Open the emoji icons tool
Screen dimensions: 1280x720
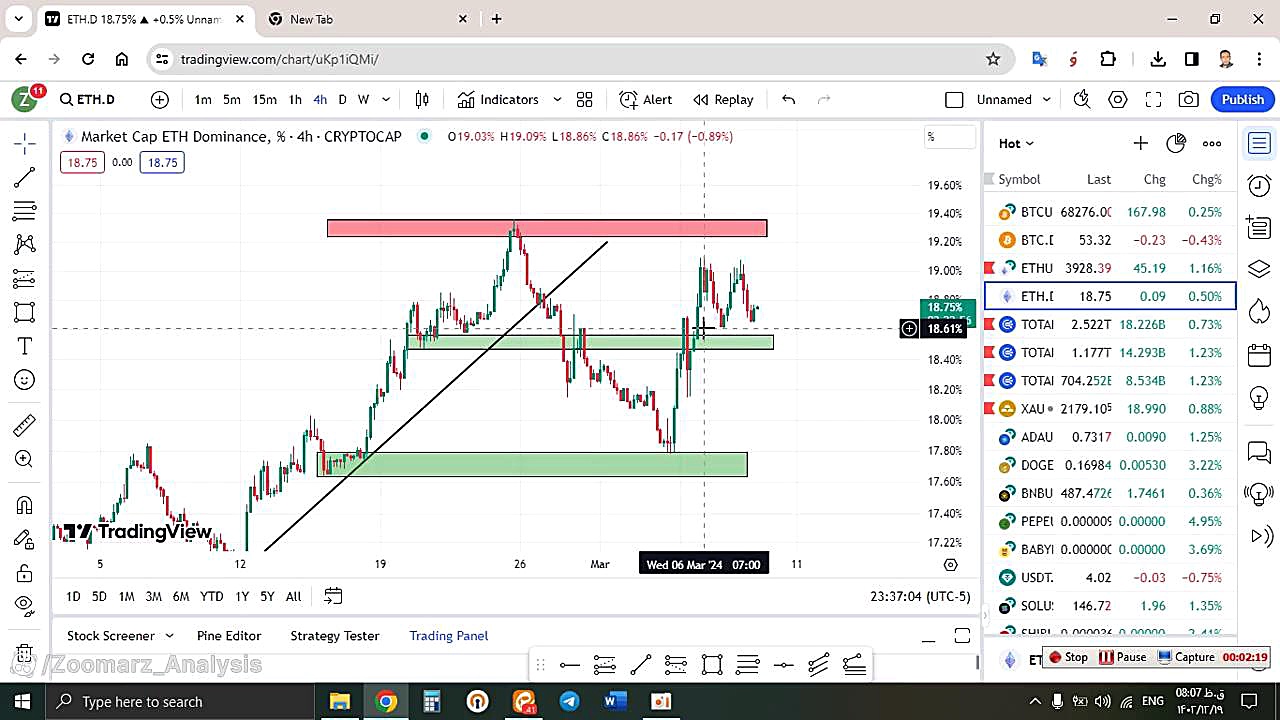pyautogui.click(x=25, y=380)
